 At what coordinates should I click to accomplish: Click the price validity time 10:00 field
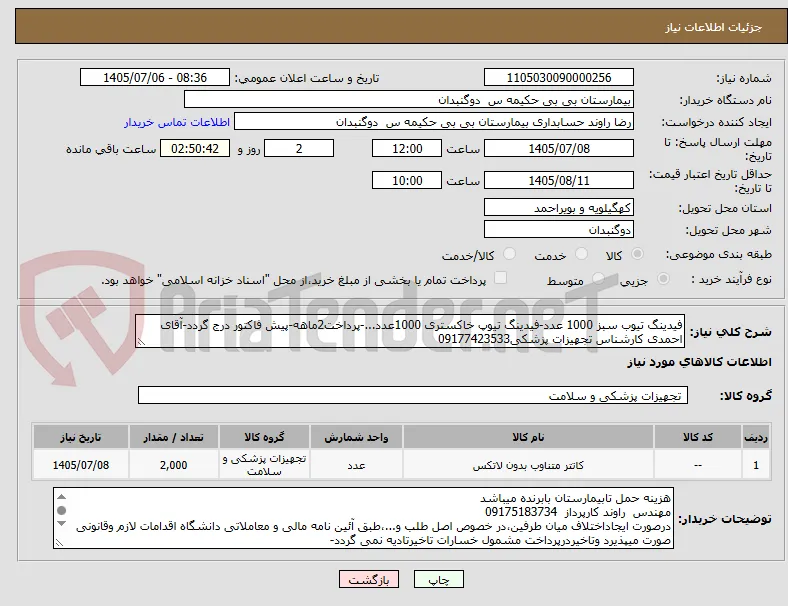407,180
